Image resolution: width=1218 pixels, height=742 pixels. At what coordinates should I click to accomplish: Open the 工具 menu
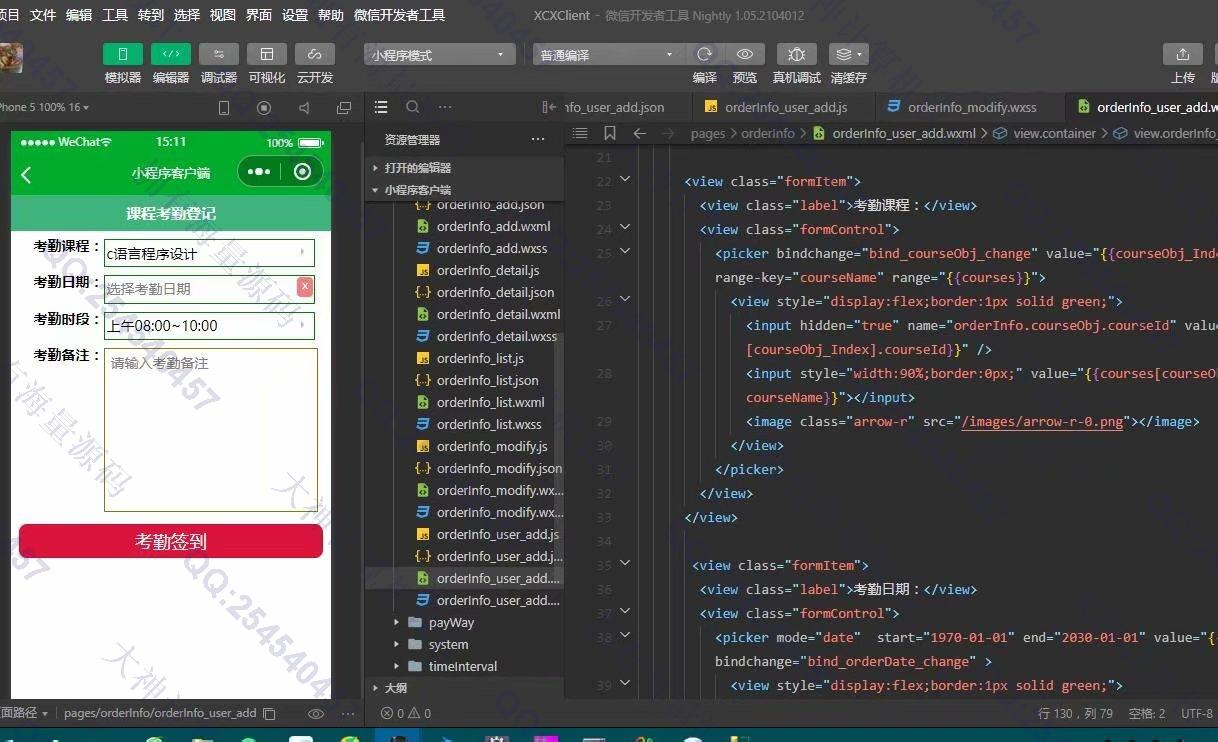[115, 15]
